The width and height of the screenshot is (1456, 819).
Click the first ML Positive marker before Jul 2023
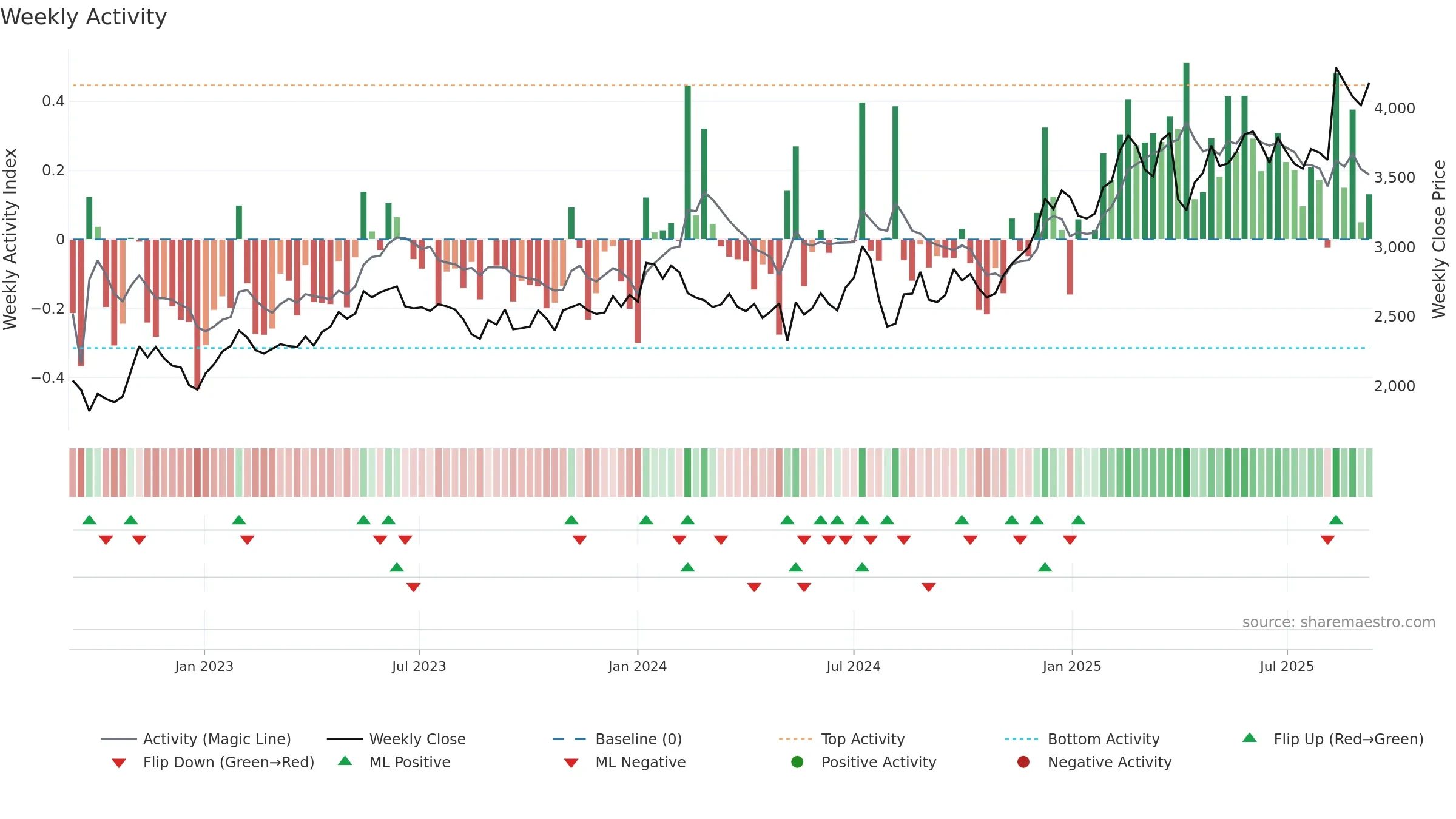click(x=397, y=567)
